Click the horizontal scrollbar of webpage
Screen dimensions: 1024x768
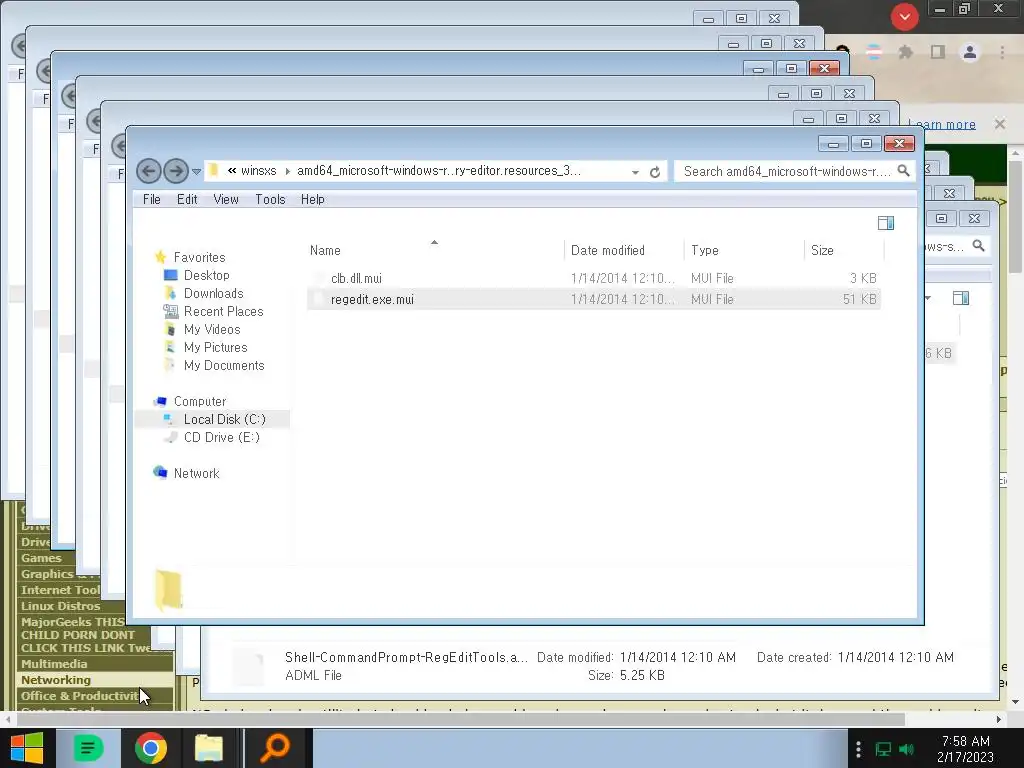click(461, 720)
